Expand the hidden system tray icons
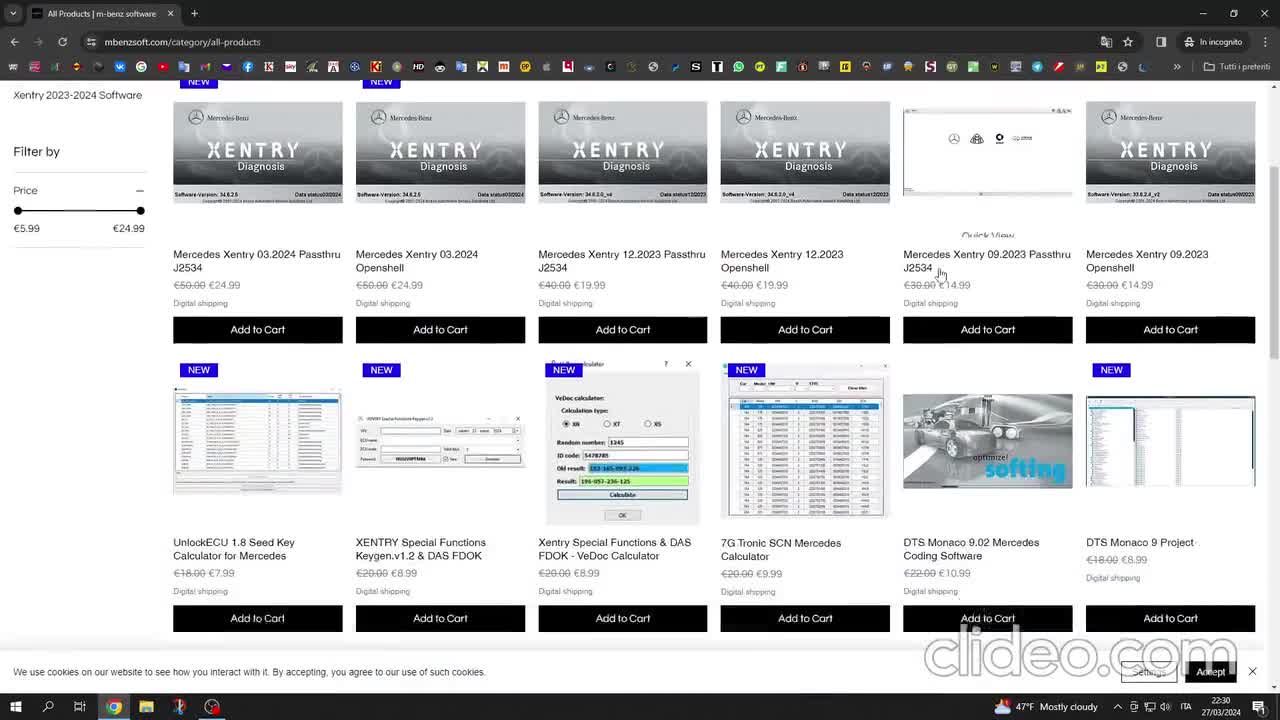The image size is (1280, 720). pyautogui.click(x=1120, y=707)
